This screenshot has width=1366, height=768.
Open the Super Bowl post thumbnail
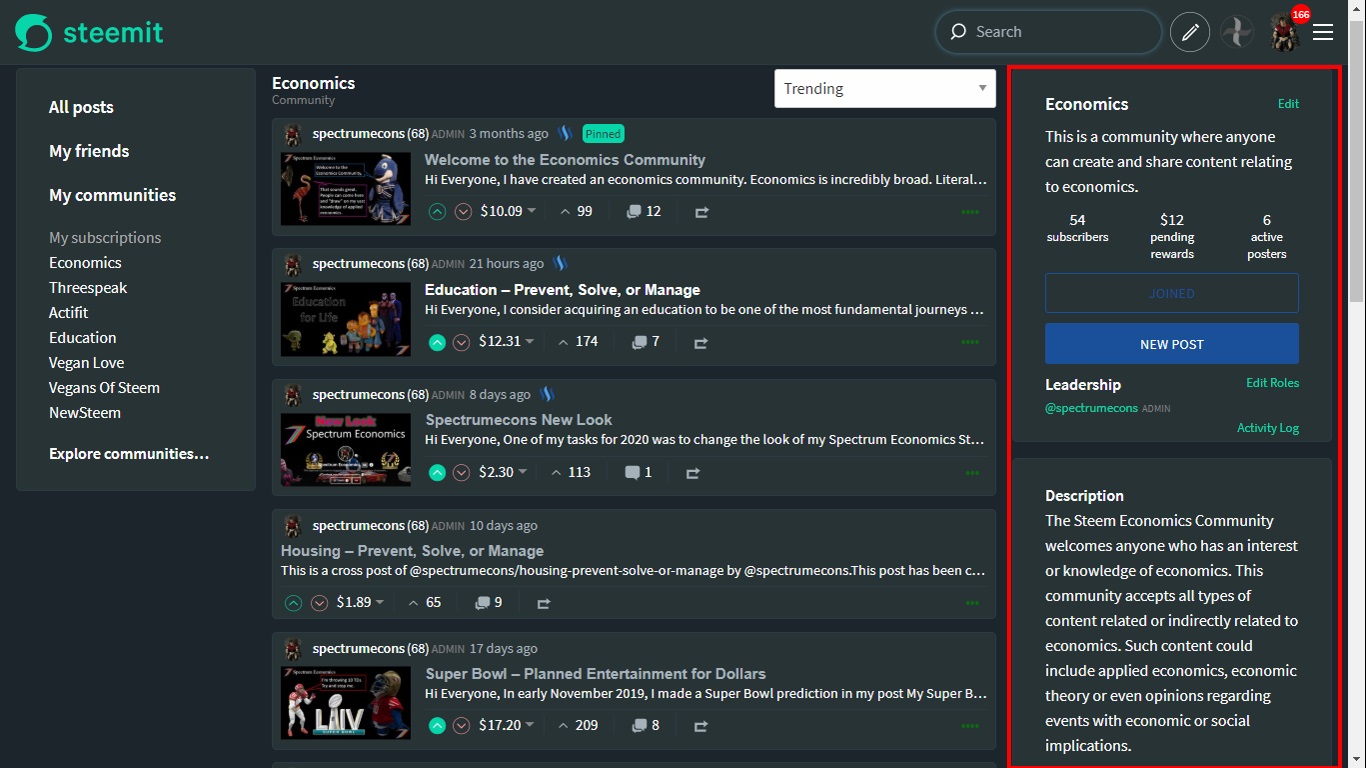click(x=346, y=703)
